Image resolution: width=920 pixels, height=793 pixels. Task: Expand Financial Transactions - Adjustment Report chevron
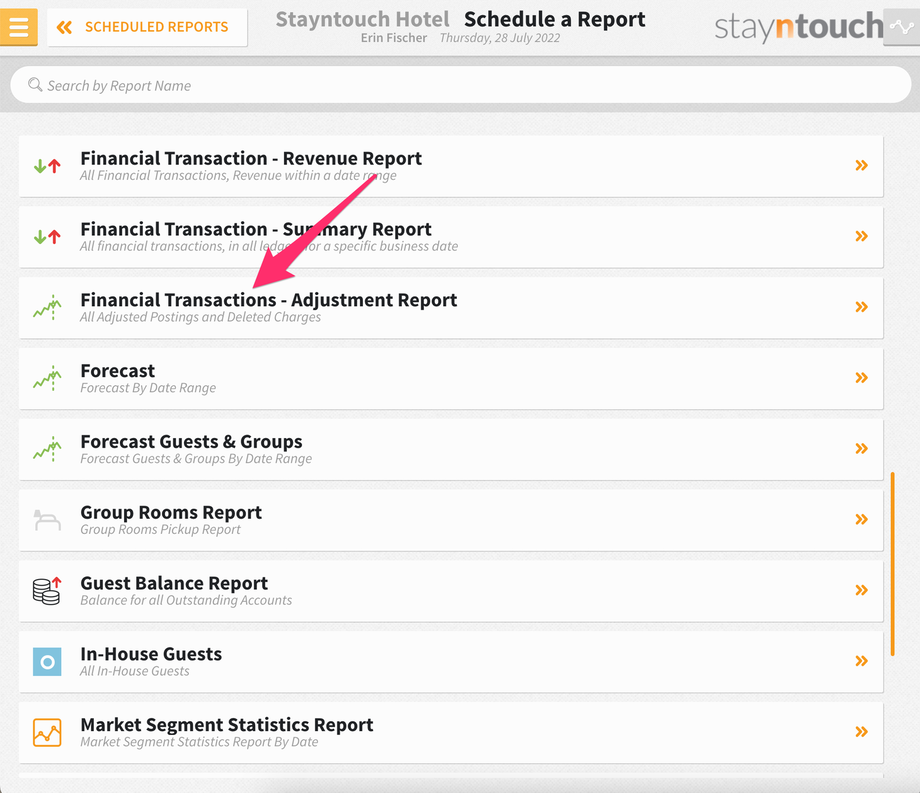pyautogui.click(x=861, y=307)
